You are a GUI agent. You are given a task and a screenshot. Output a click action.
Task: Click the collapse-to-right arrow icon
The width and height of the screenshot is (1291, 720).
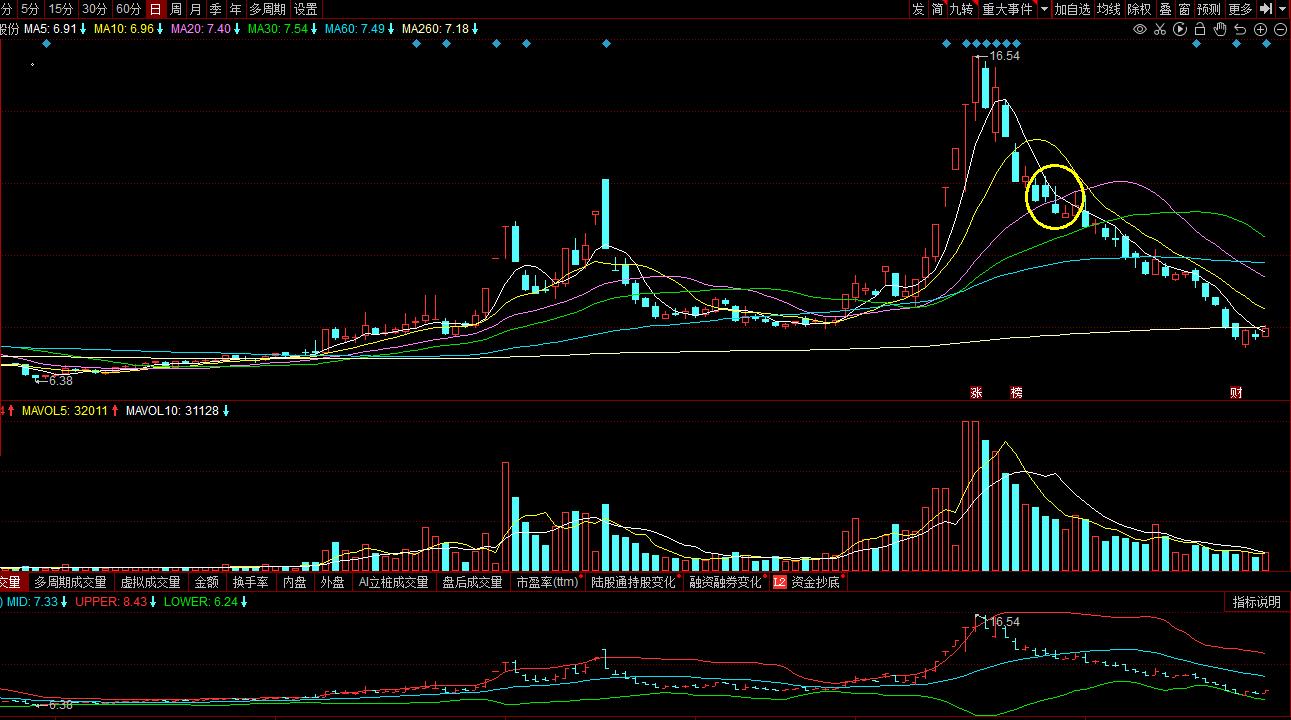pos(1265,9)
